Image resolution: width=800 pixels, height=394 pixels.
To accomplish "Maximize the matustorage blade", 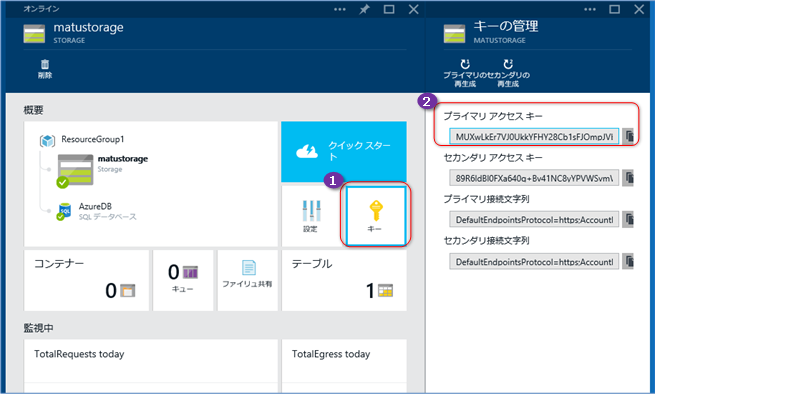I will click(389, 9).
